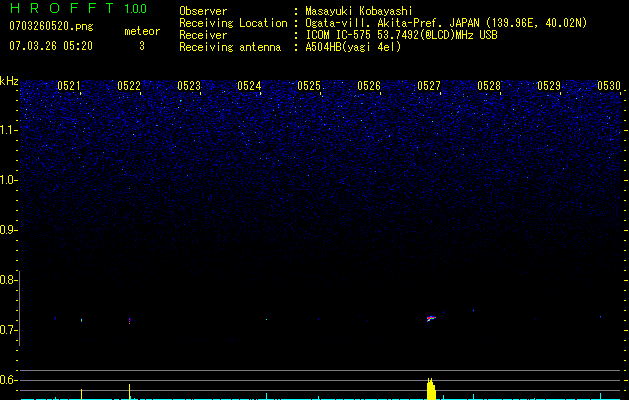The height and width of the screenshot is (400, 629).
Task: Click the 0.7 kHz frequency label
Action: (x=9, y=330)
